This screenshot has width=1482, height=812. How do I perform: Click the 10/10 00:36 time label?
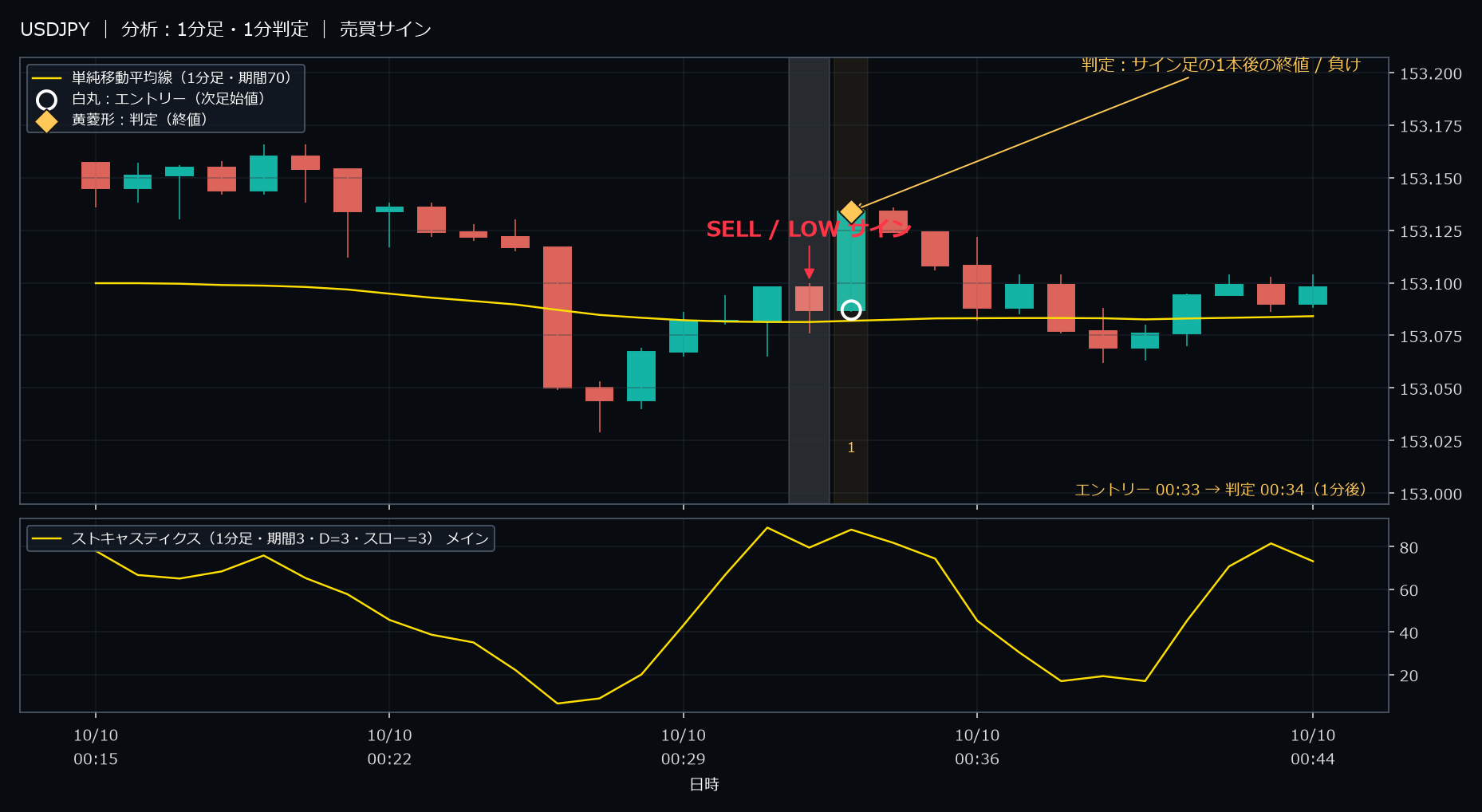coord(977,747)
